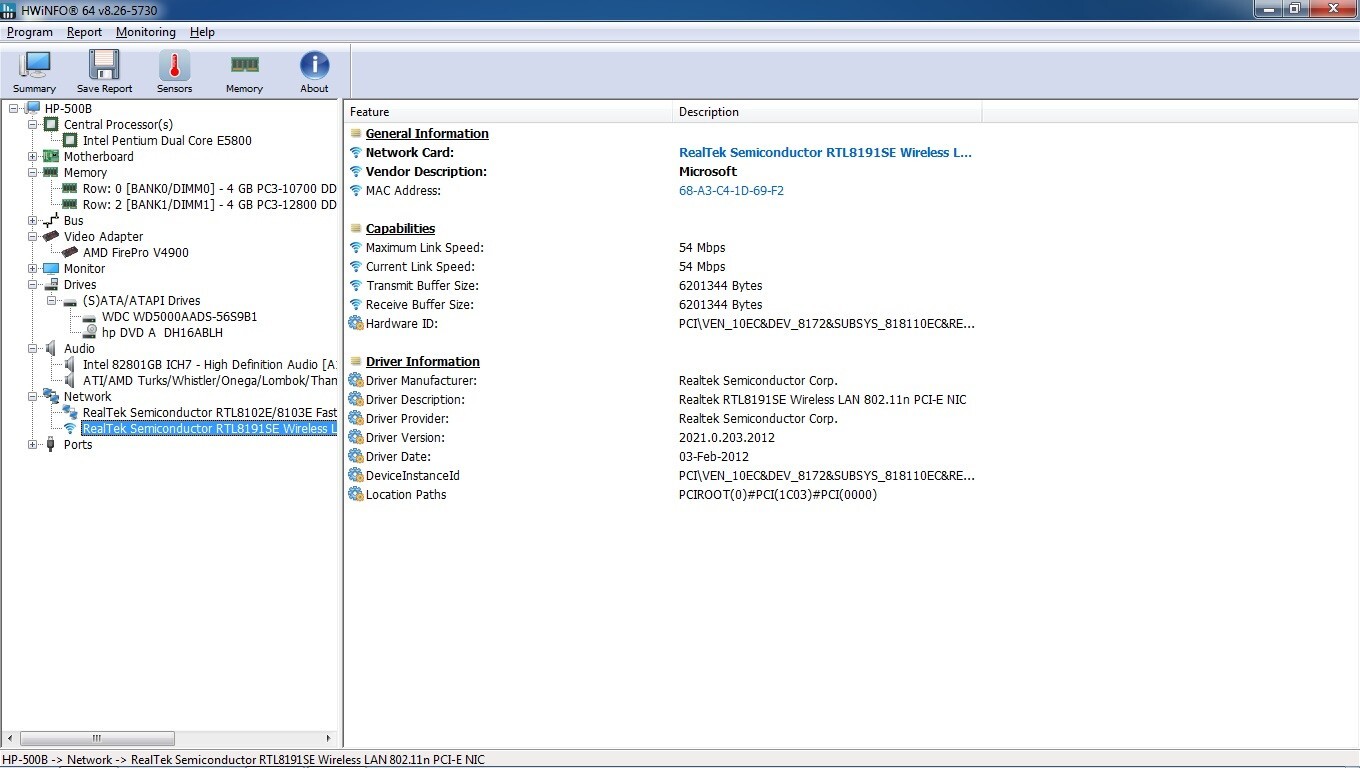Screen dimensions: 1360x768
Task: Expand the Motherboard tree node
Action: click(32, 156)
